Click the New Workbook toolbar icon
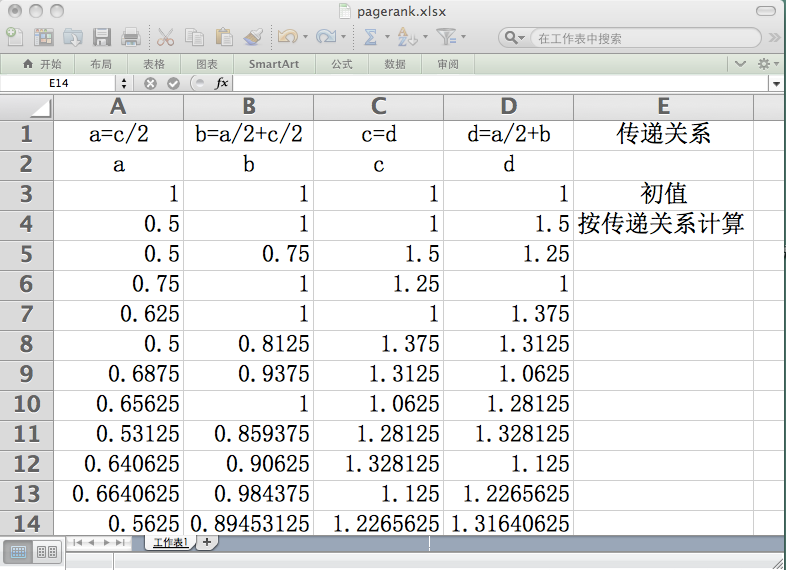This screenshot has height=570, width=786. (x=15, y=37)
